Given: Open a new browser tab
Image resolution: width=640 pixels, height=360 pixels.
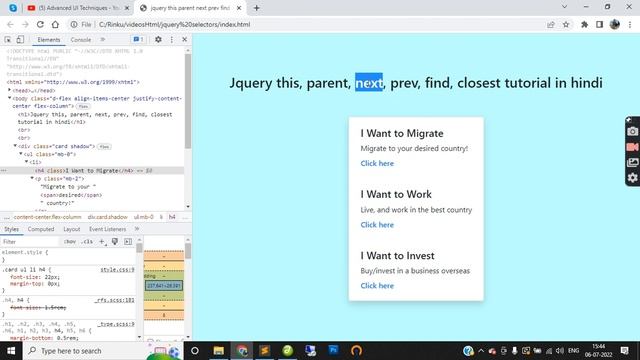Looking at the screenshot, I should point(256,8).
